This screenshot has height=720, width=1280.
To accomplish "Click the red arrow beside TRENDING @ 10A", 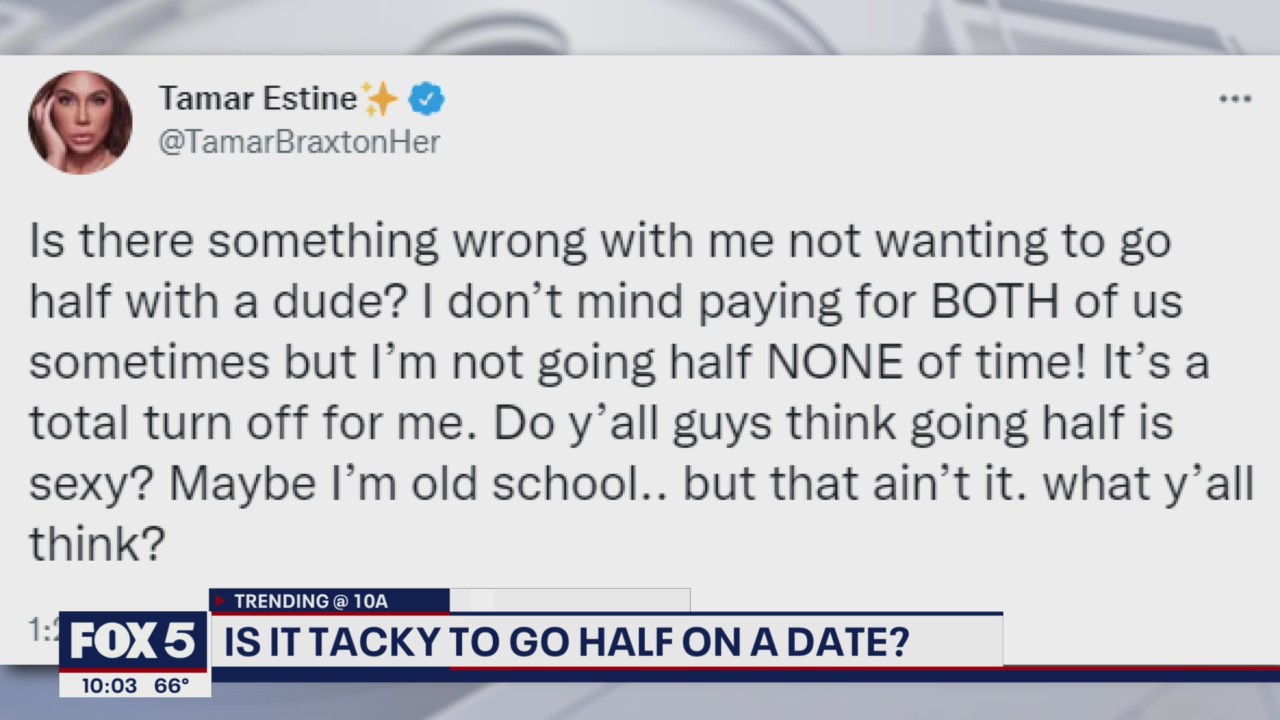I will coord(221,601).
